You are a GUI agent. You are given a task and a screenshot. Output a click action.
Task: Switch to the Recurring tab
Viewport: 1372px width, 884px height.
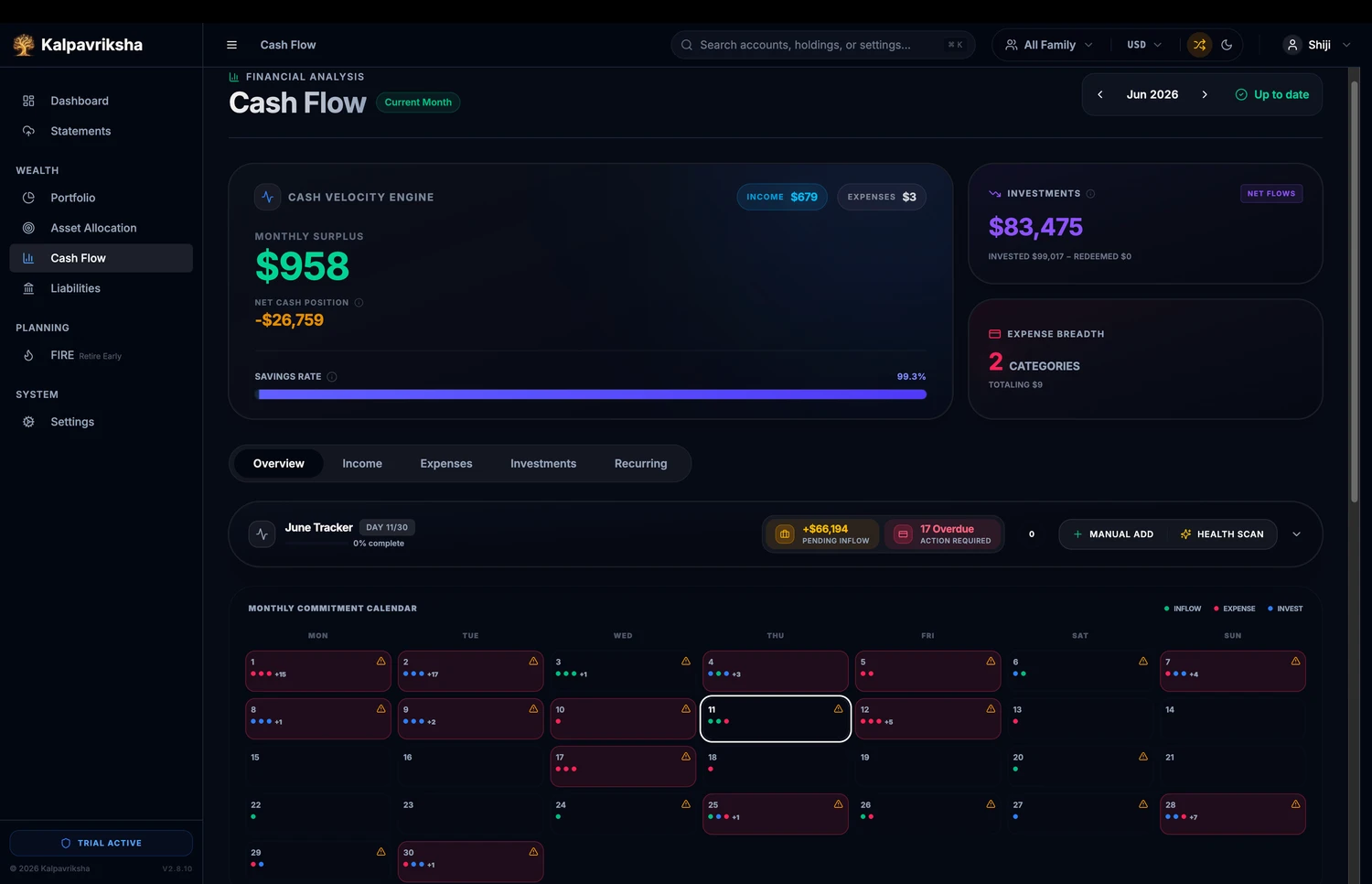click(x=640, y=464)
